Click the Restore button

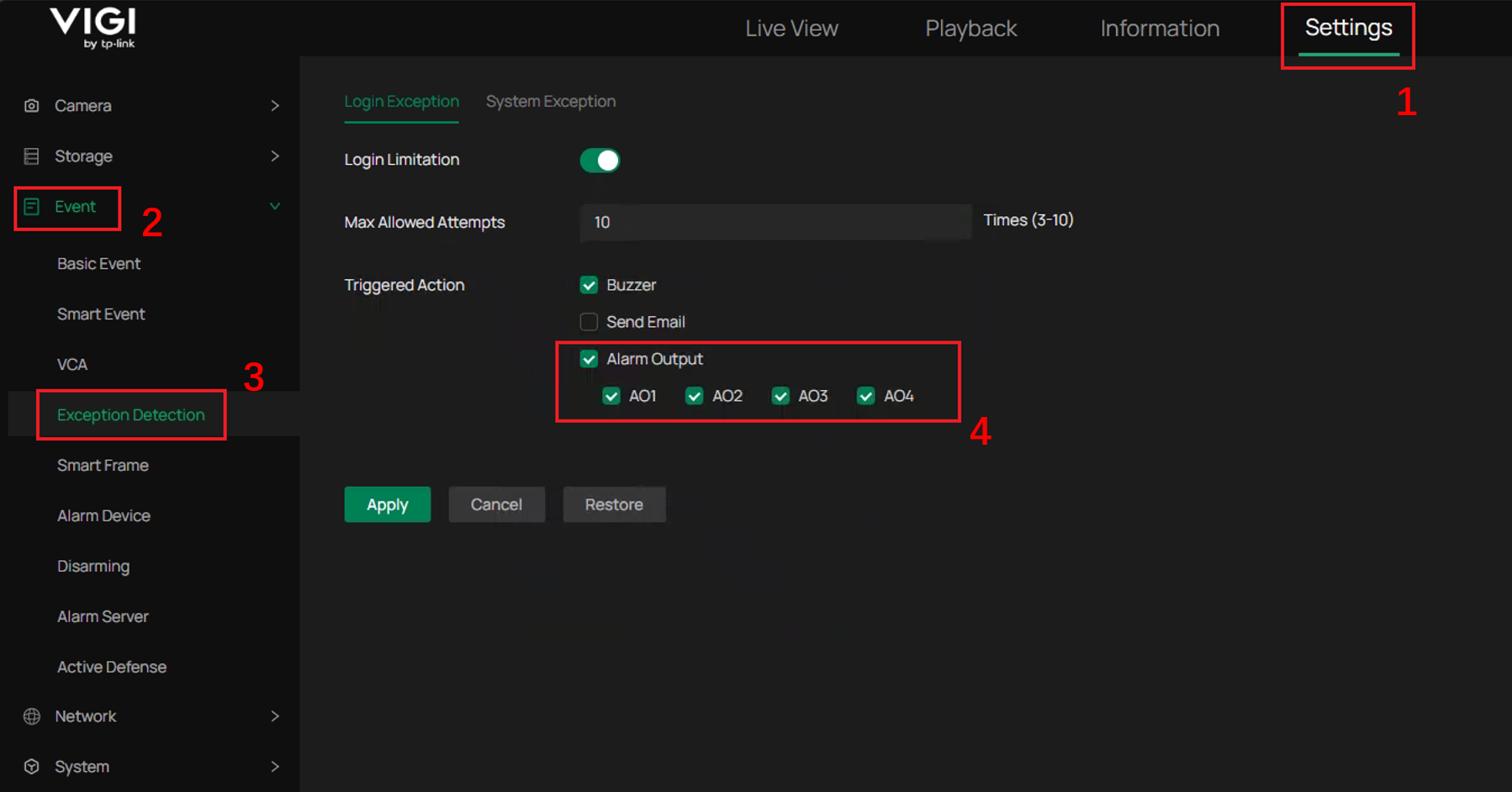point(614,504)
